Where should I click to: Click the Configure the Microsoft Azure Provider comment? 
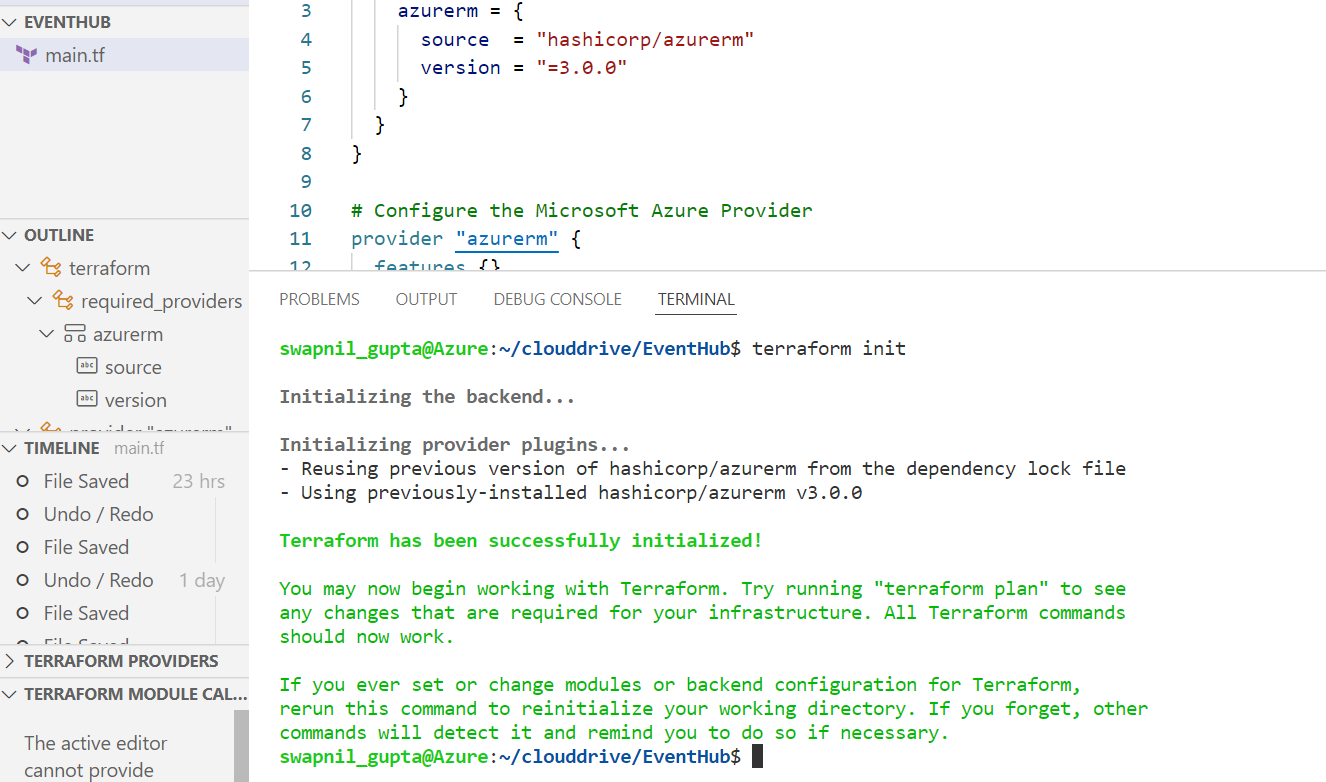(582, 211)
